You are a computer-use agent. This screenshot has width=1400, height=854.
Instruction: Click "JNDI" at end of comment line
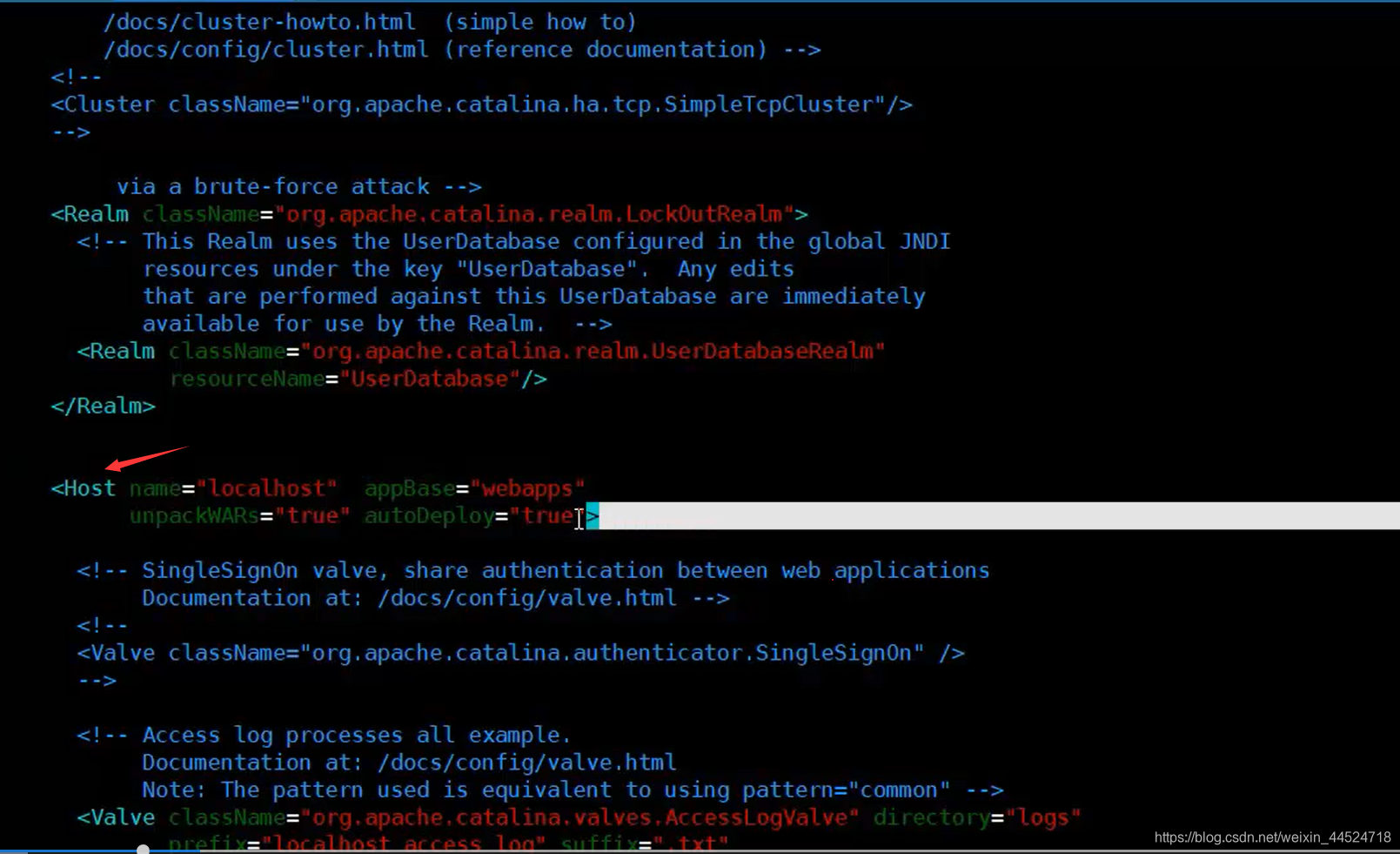(x=925, y=241)
